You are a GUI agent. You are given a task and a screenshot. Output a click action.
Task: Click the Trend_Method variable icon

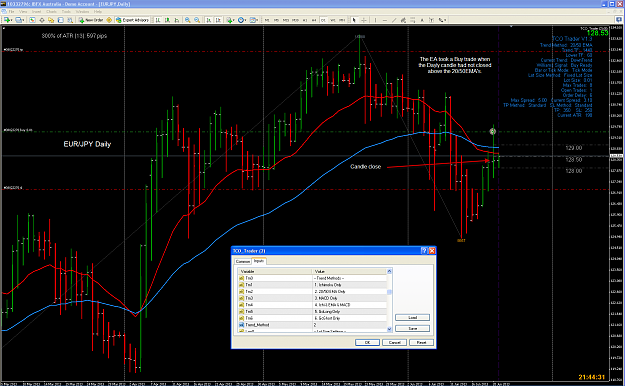pyautogui.click(x=241, y=325)
